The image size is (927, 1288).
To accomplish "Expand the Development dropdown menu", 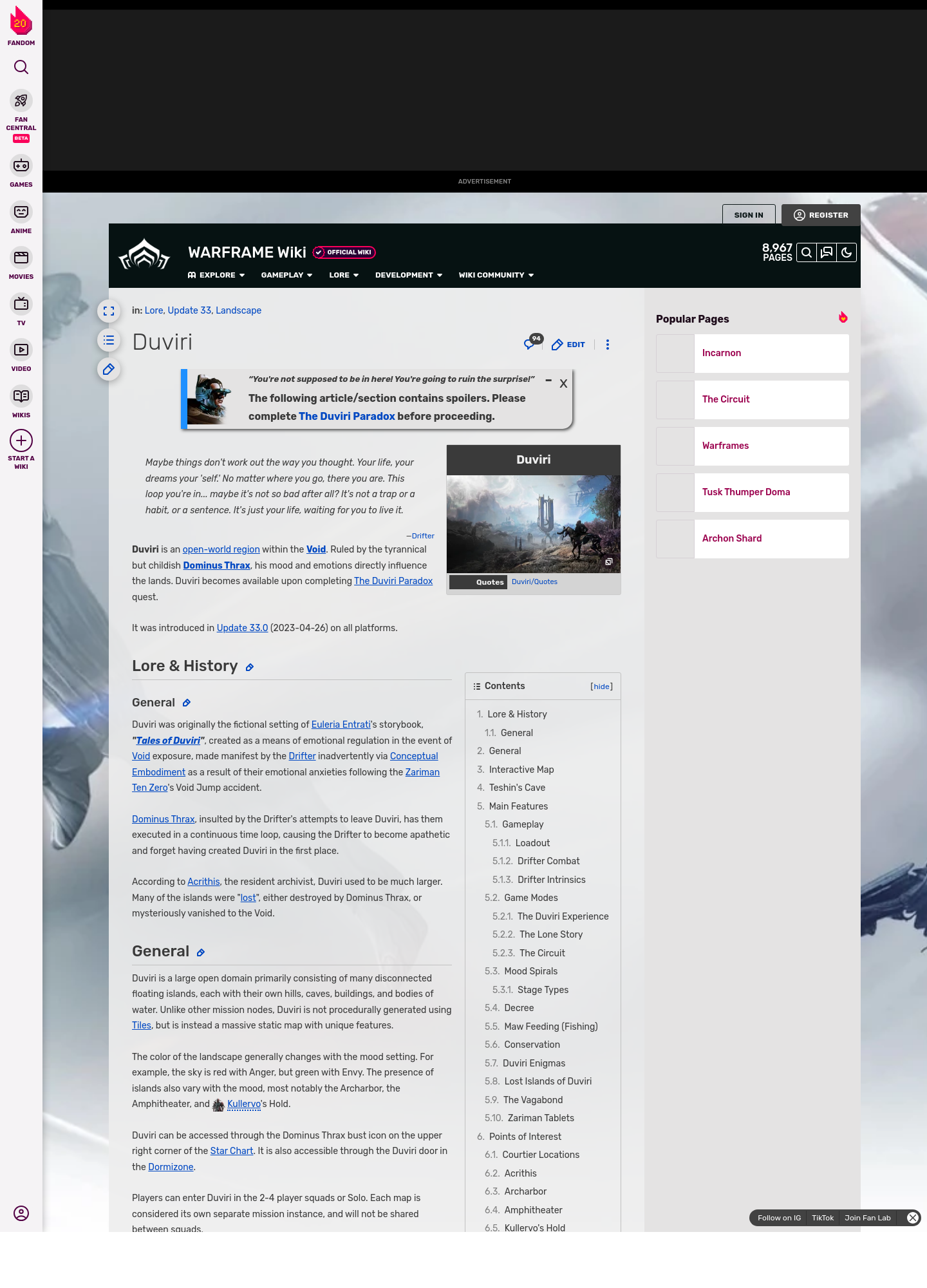I will (x=409, y=275).
